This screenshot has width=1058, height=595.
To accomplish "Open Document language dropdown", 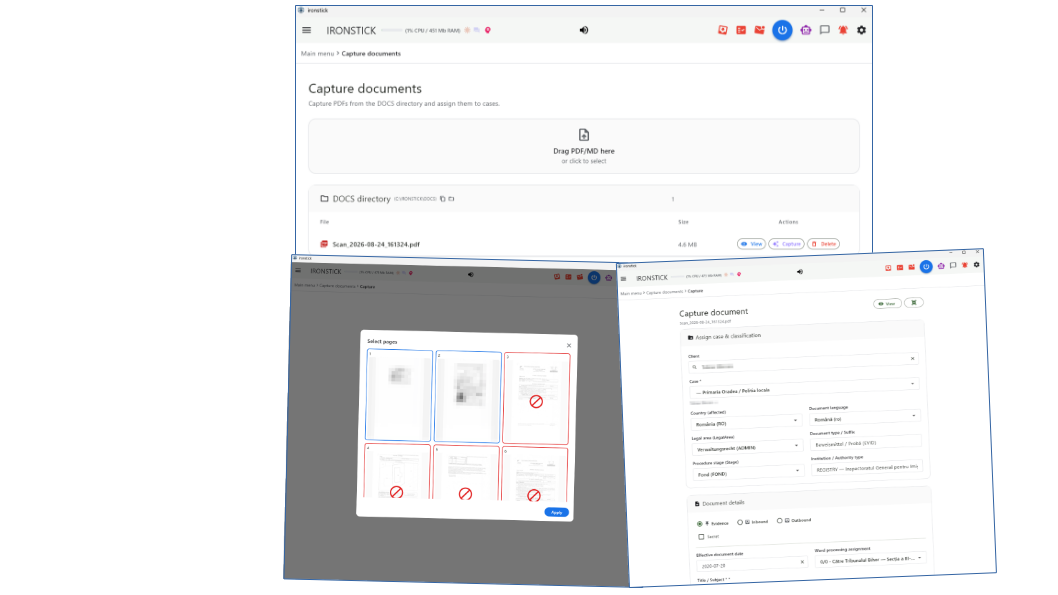I will tap(865, 418).
